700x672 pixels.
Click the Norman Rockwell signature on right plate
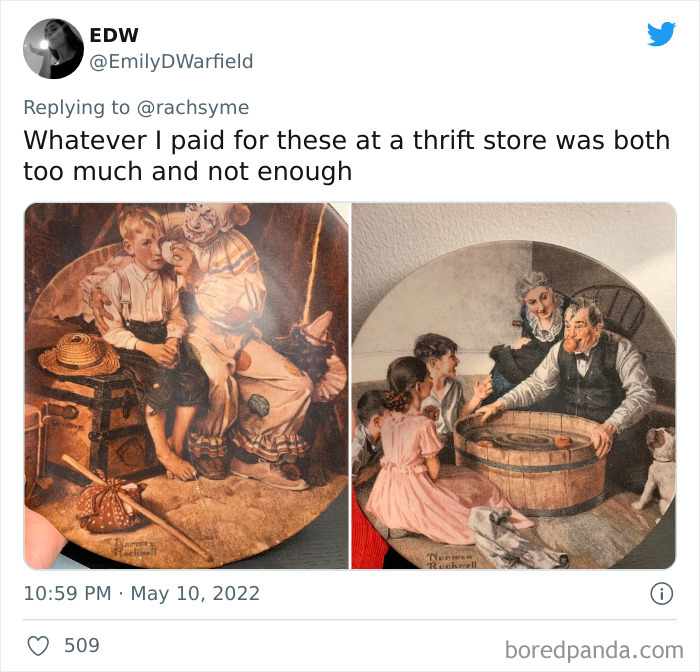[x=452, y=560]
